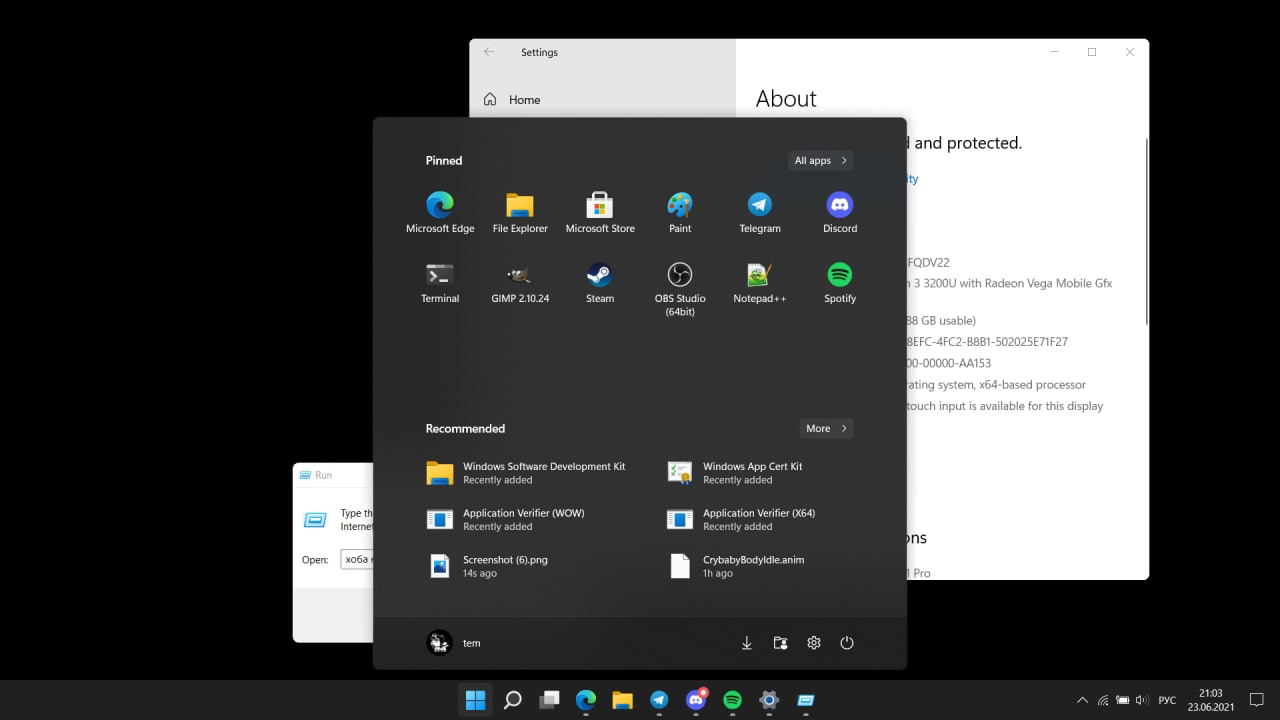Show hidden system tray icons
Viewport: 1280px width, 720px height.
(1082, 701)
